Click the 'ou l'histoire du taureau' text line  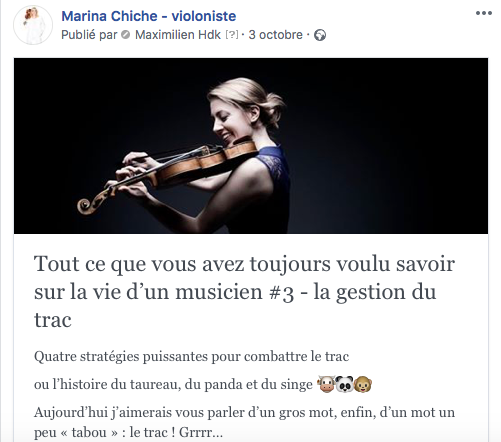coord(173,384)
